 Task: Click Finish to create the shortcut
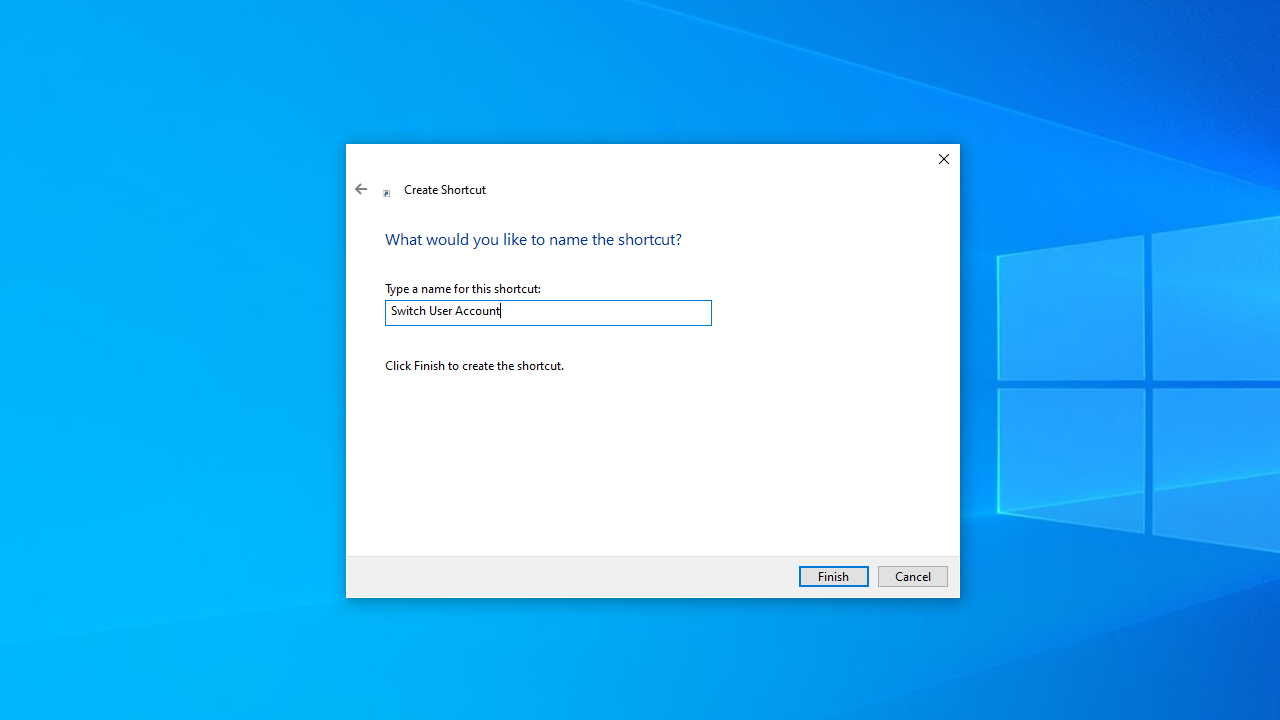pyautogui.click(x=833, y=576)
